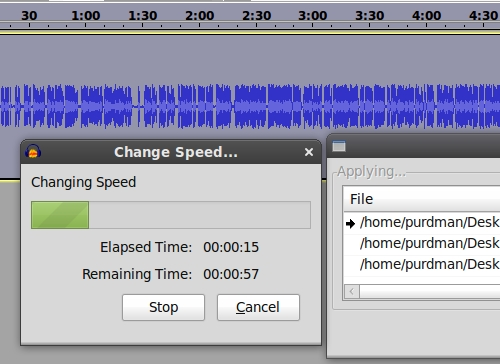Select the first /home/purdman file entry
Screen dimensions: 500x364
(x=422, y=223)
